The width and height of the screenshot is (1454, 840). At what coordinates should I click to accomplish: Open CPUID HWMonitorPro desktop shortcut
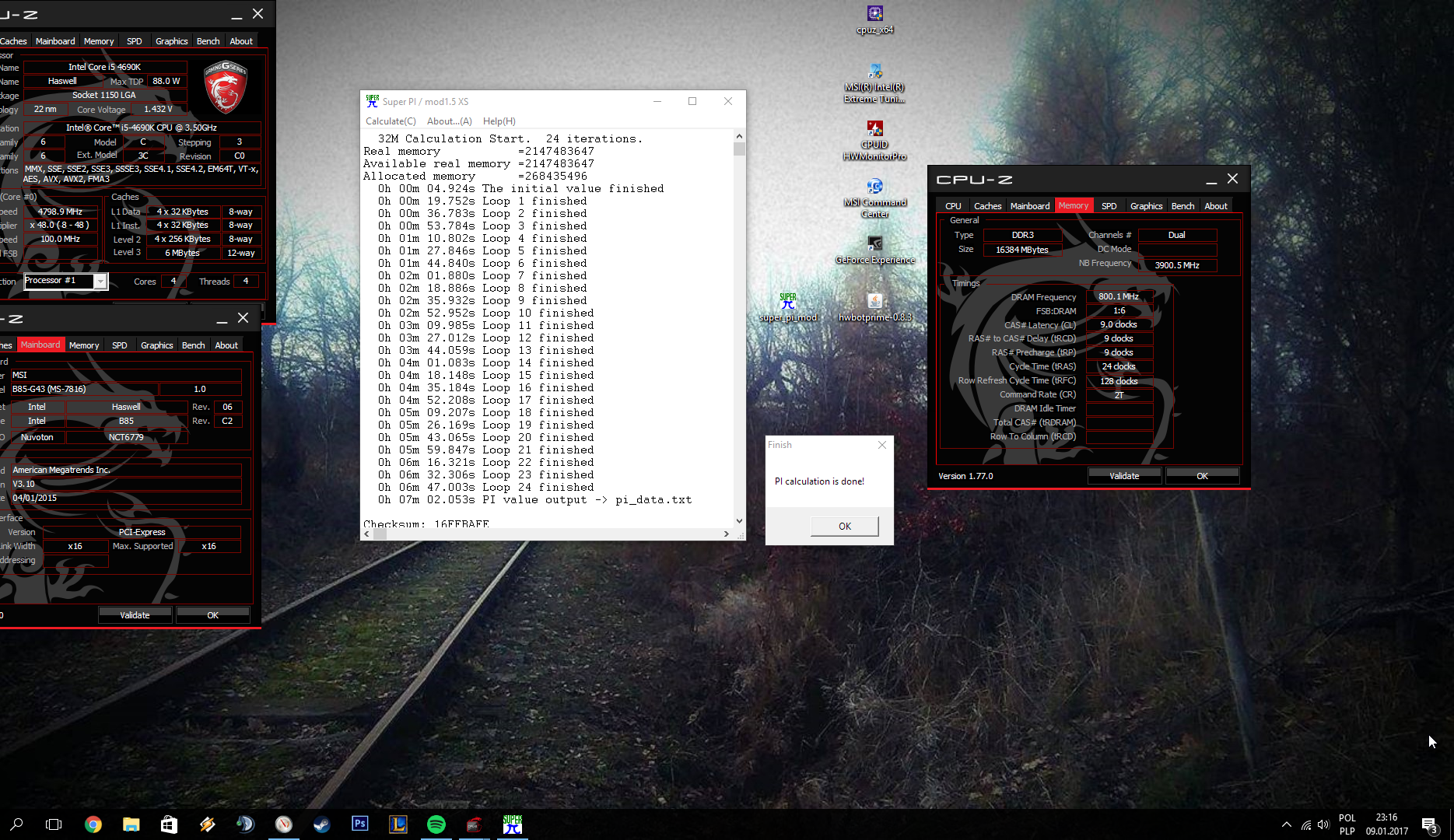click(874, 141)
